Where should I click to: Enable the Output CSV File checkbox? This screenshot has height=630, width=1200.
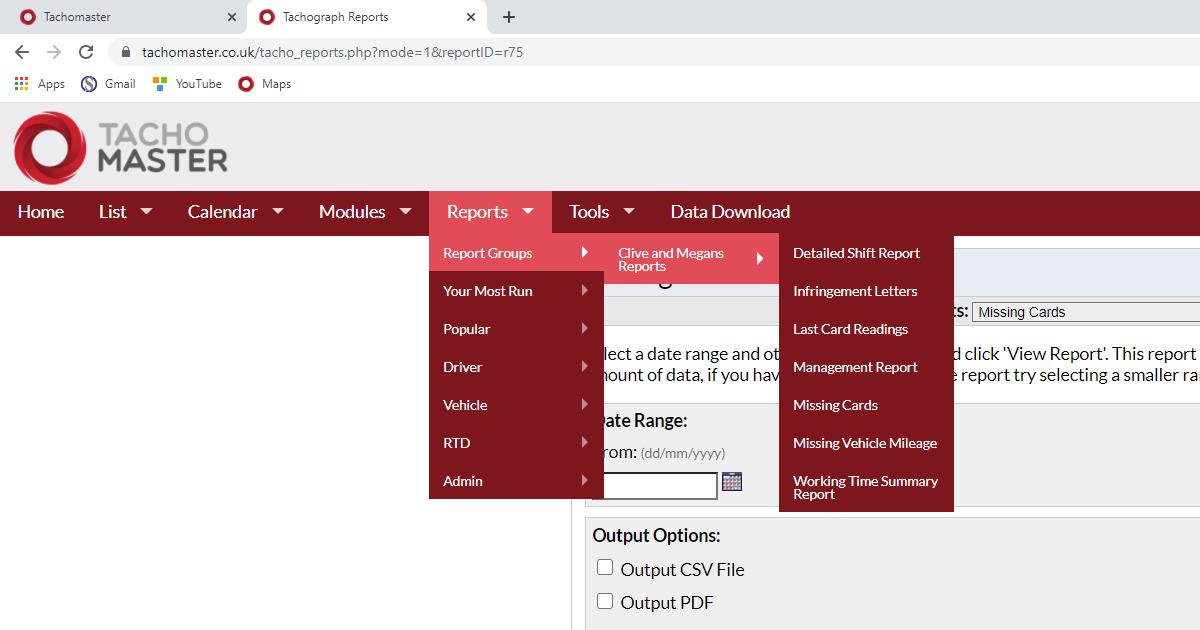pyautogui.click(x=605, y=568)
